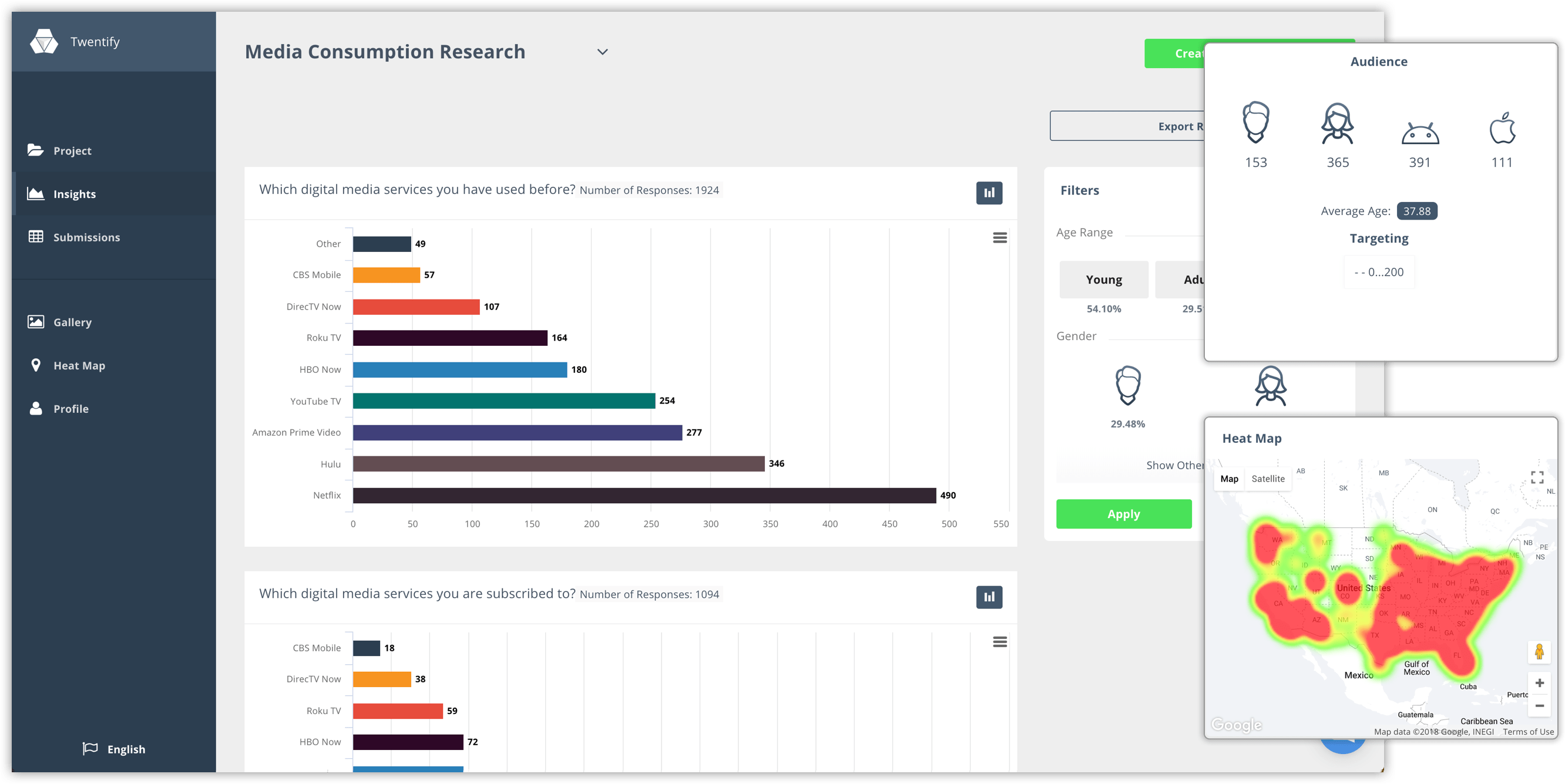Open the Gallery picture icon
The width and height of the screenshot is (1565, 784).
[x=36, y=321]
